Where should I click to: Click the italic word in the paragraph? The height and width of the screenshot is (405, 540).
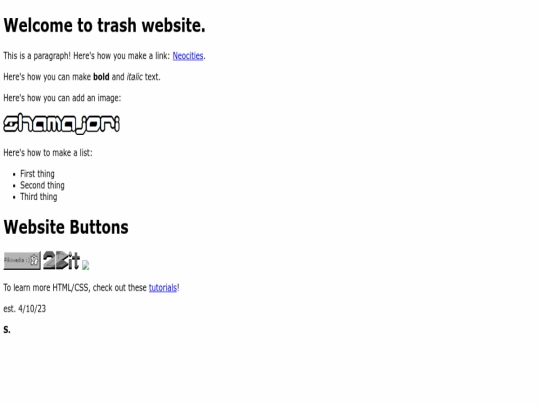pos(135,77)
